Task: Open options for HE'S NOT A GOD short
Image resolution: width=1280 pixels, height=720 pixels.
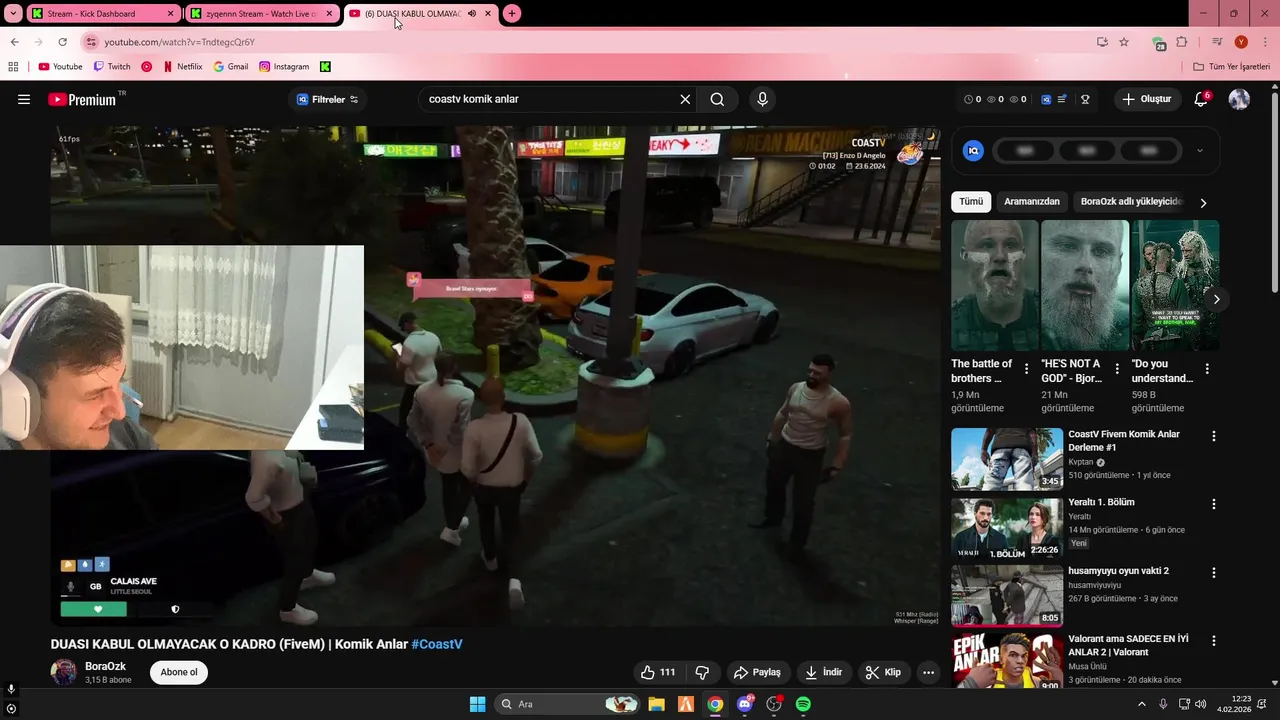Action: (x=1117, y=369)
